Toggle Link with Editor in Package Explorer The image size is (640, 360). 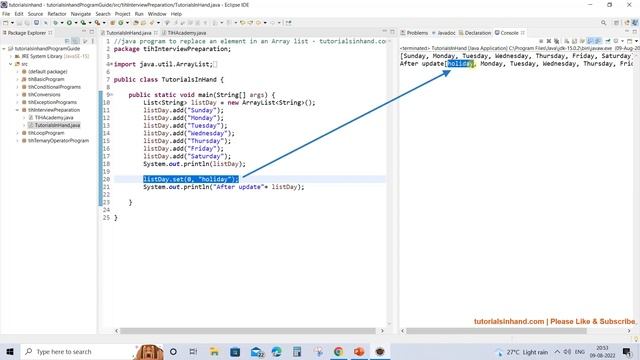point(76,41)
